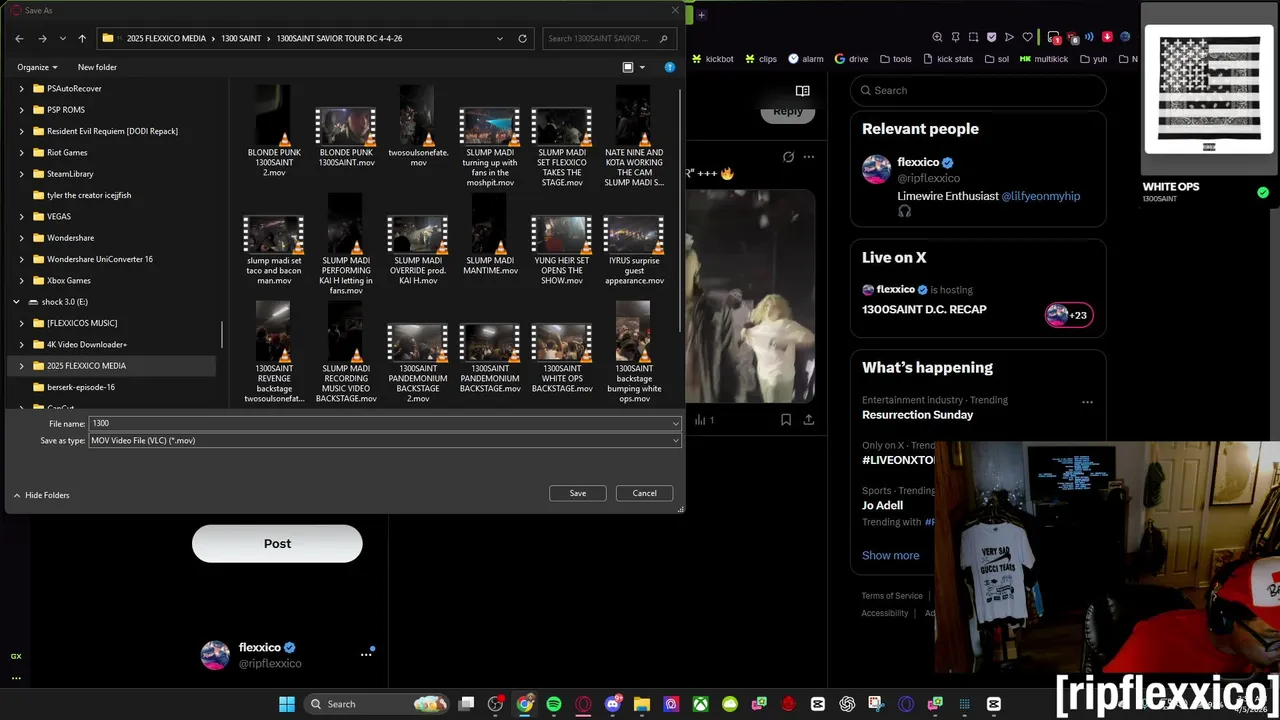Image resolution: width=1280 pixels, height=720 pixels.
Task: Open 1300SAINT D.C. RECAP live space
Action: [924, 309]
